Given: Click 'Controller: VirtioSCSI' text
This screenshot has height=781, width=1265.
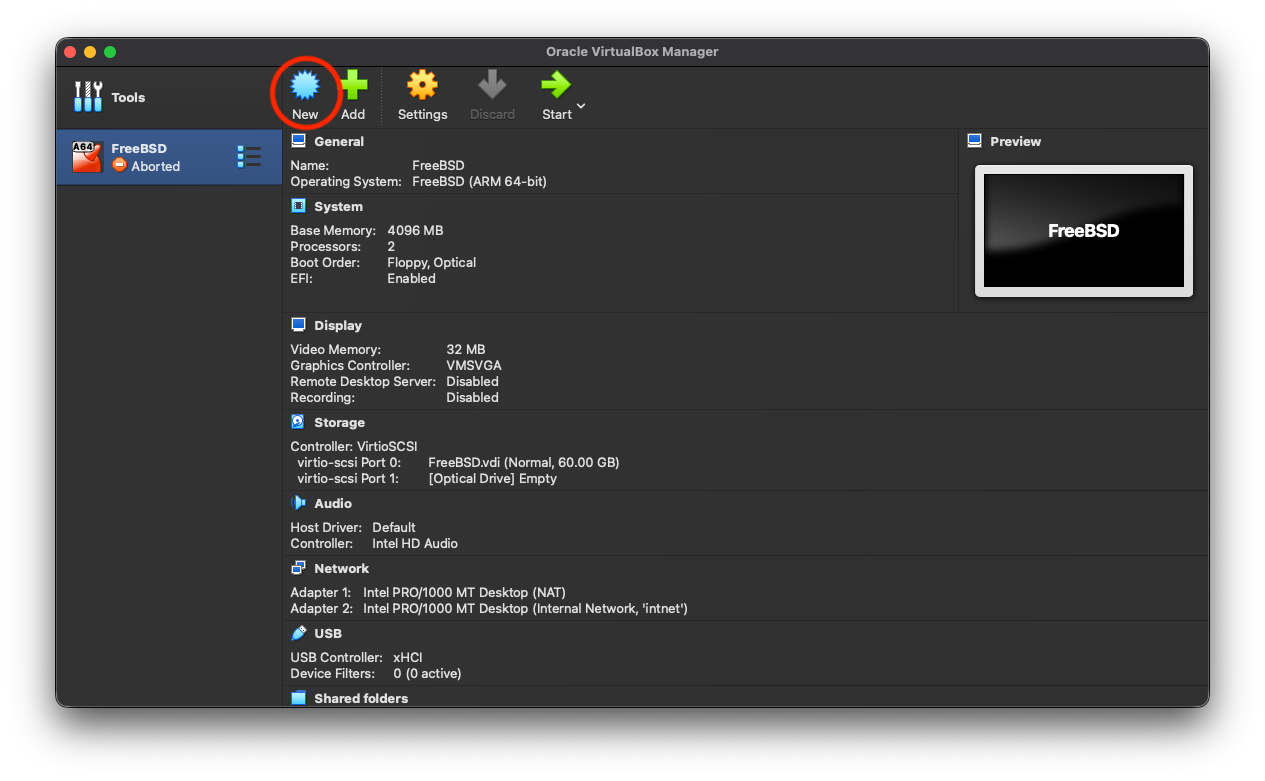Looking at the screenshot, I should click(x=354, y=447).
